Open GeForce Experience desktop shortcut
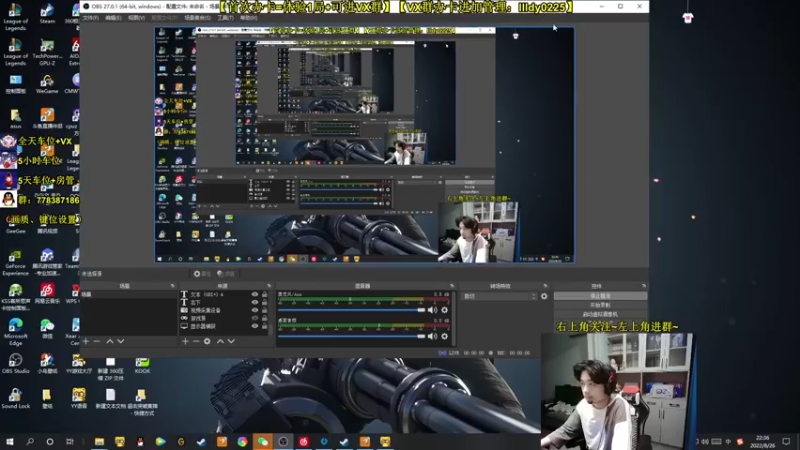The width and height of the screenshot is (800, 450). tap(15, 263)
